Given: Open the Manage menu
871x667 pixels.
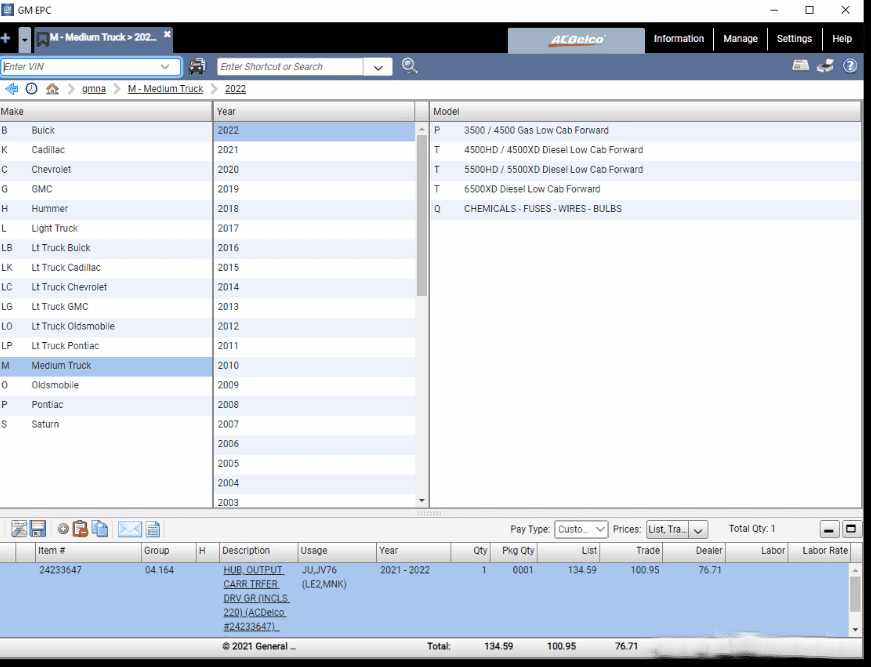Looking at the screenshot, I should 740,39.
